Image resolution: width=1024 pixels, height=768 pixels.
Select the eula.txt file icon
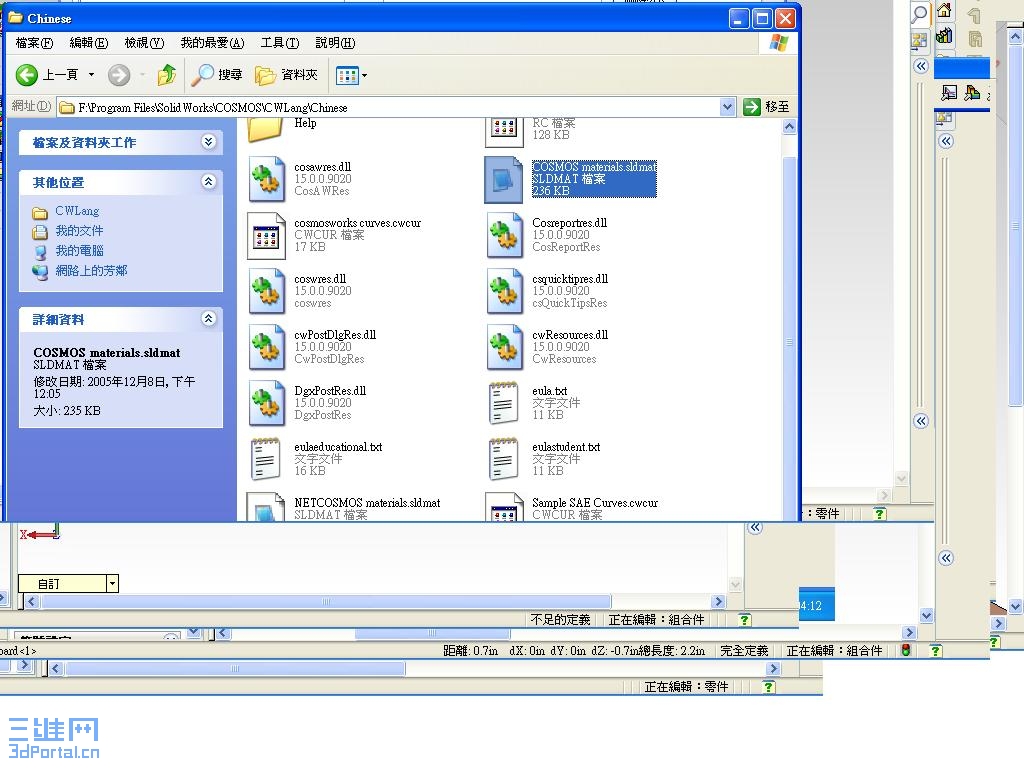[504, 403]
